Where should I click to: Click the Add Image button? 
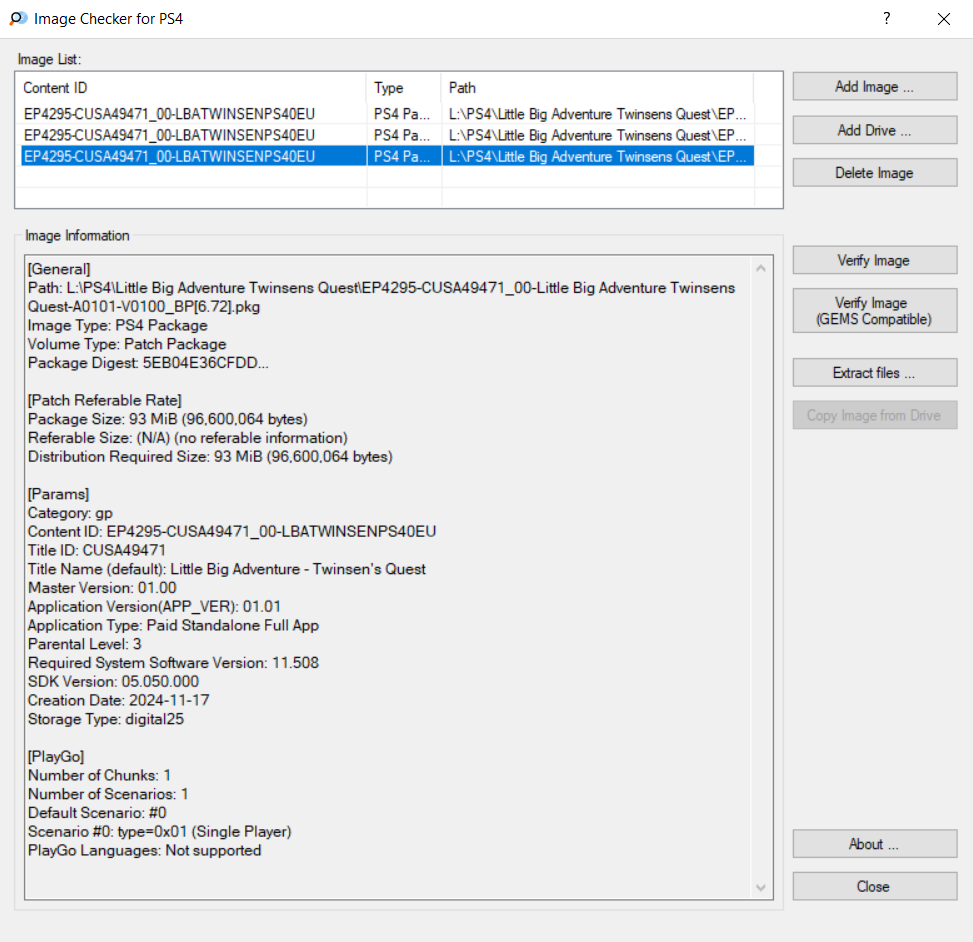tap(874, 86)
